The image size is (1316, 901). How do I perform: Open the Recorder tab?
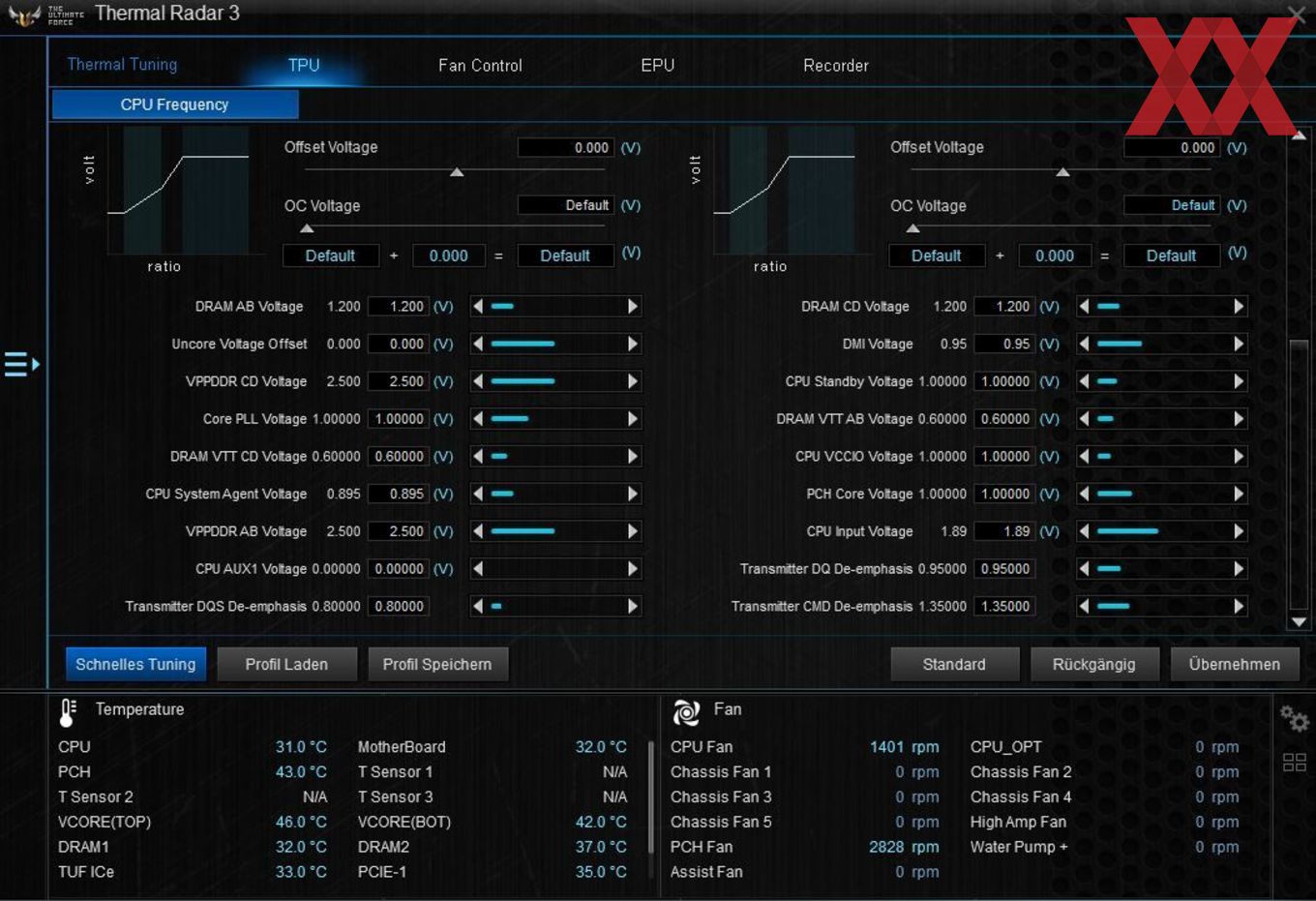click(x=836, y=65)
